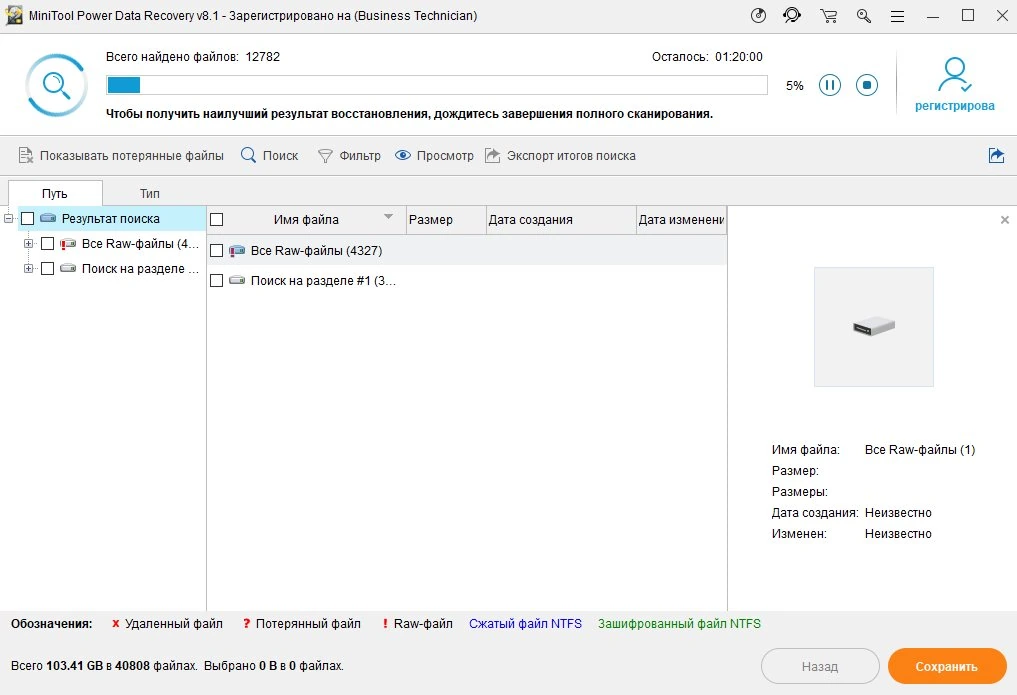Check Все Raw-файлы tree checkbox
The image size is (1017, 695).
47,244
